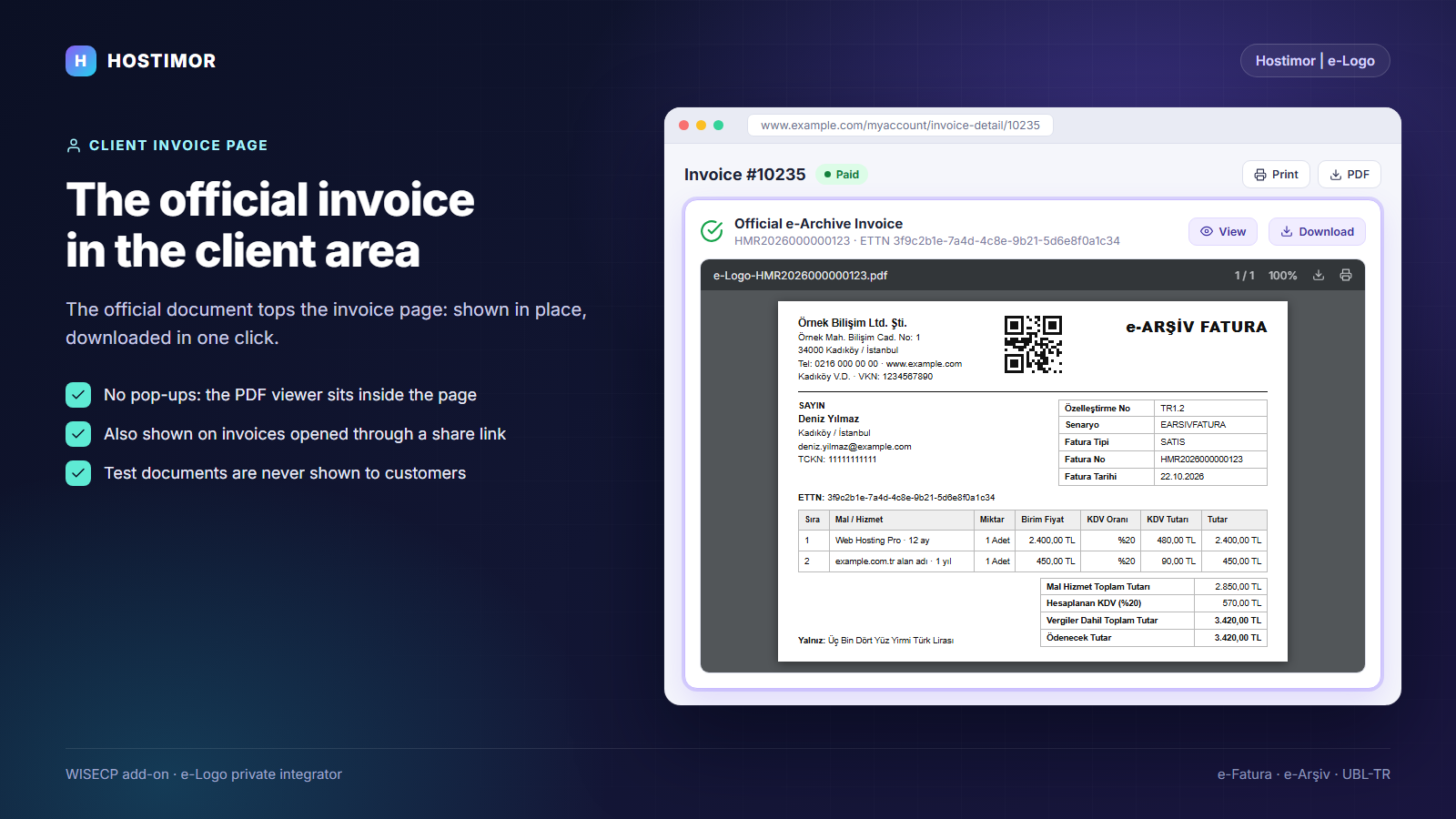Click the Ödenecek Tutar amount 3.420,00 TL

(x=1238, y=638)
